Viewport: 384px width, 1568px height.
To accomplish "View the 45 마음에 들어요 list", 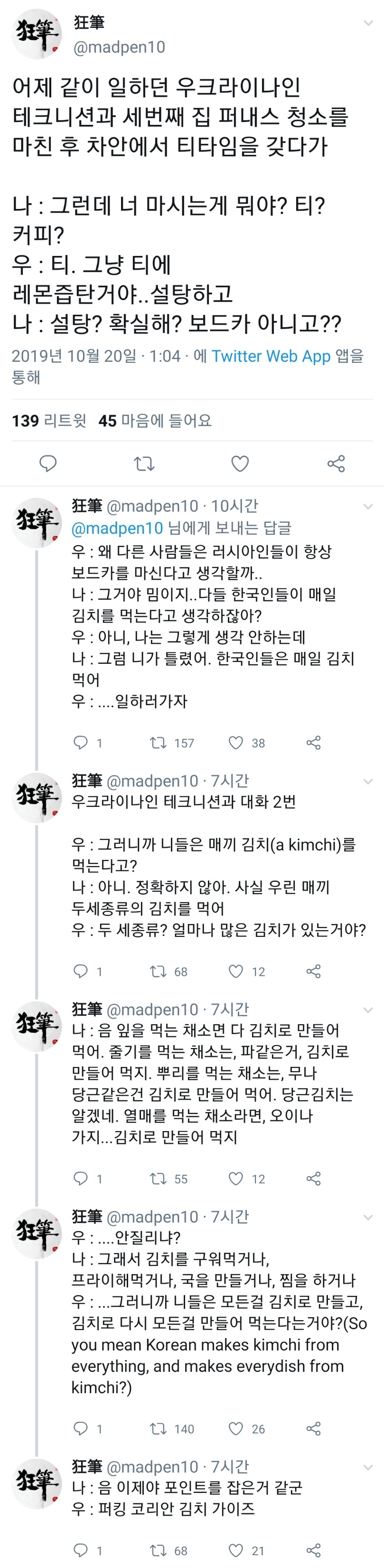I will point(155,421).
